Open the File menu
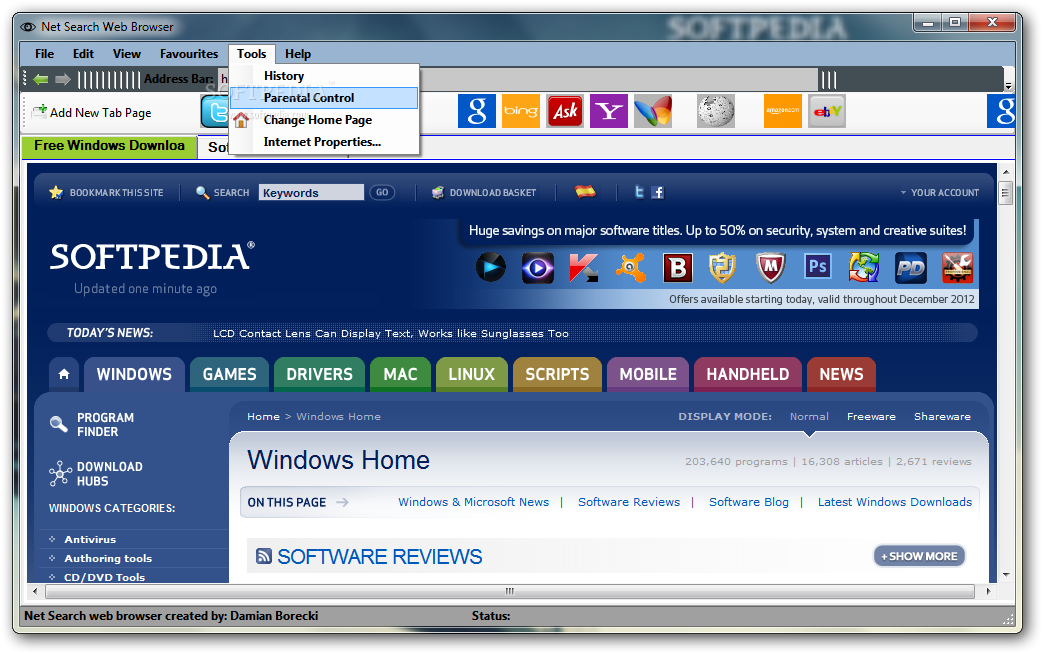The height and width of the screenshot is (654, 1043). click(x=45, y=54)
